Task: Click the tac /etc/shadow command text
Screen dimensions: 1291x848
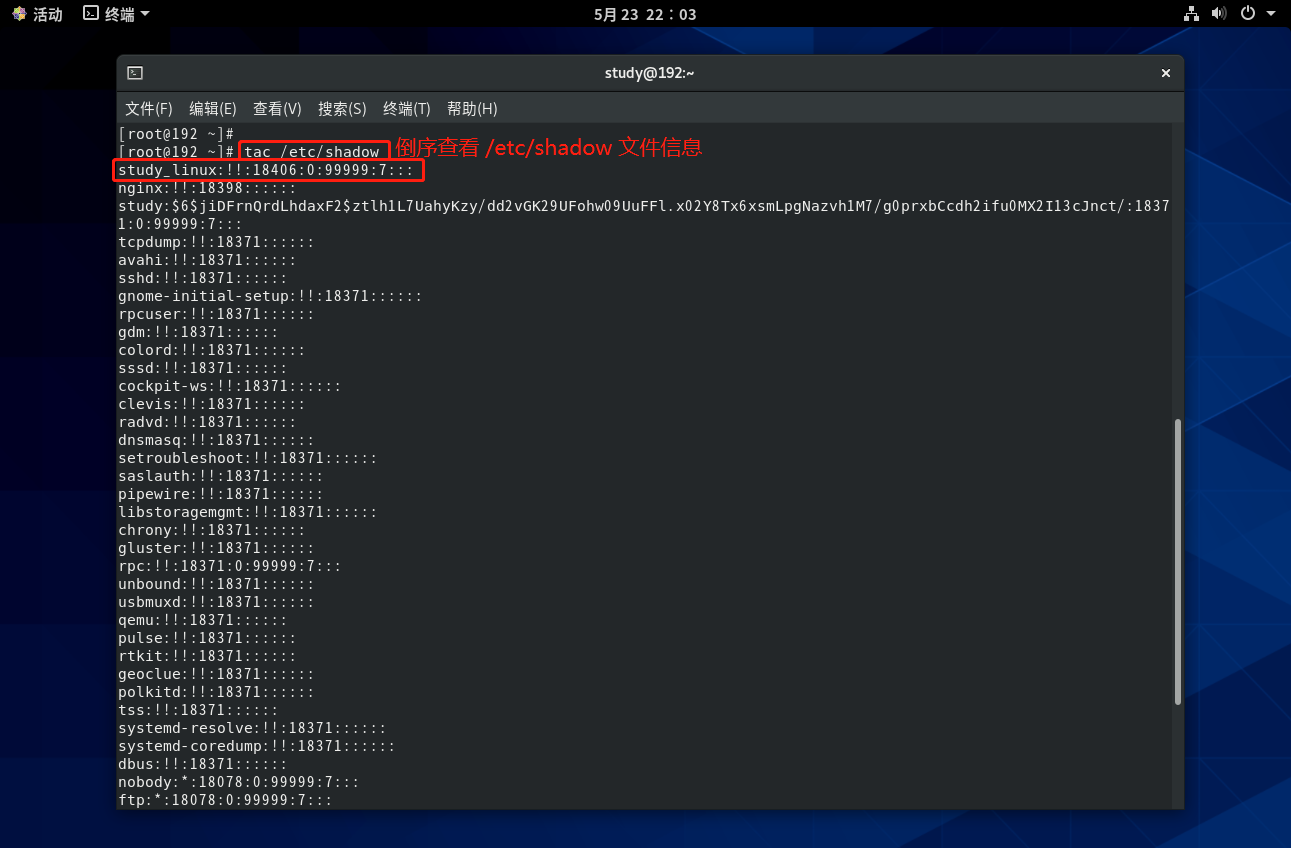Action: [312, 152]
